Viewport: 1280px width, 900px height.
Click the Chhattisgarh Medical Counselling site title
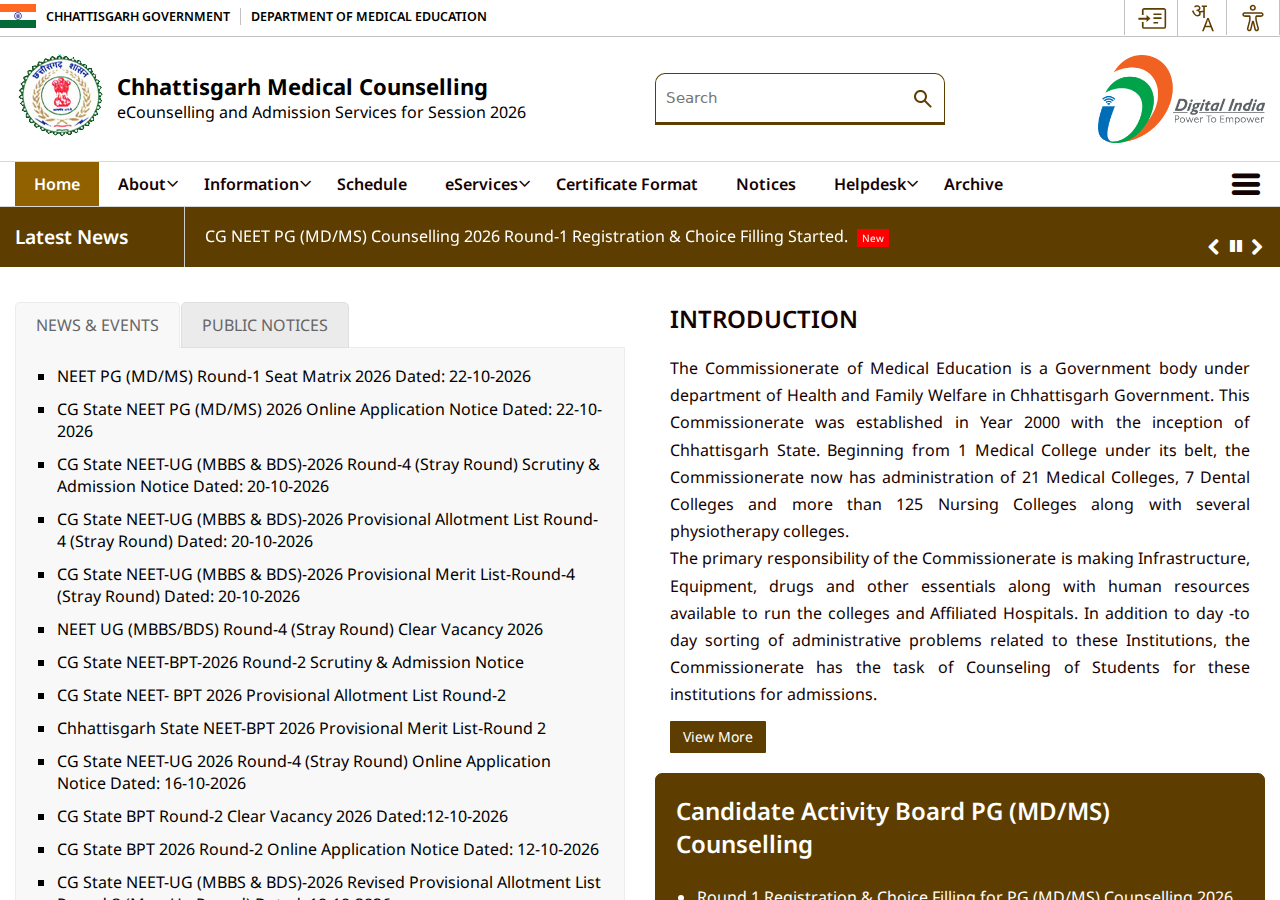(302, 87)
